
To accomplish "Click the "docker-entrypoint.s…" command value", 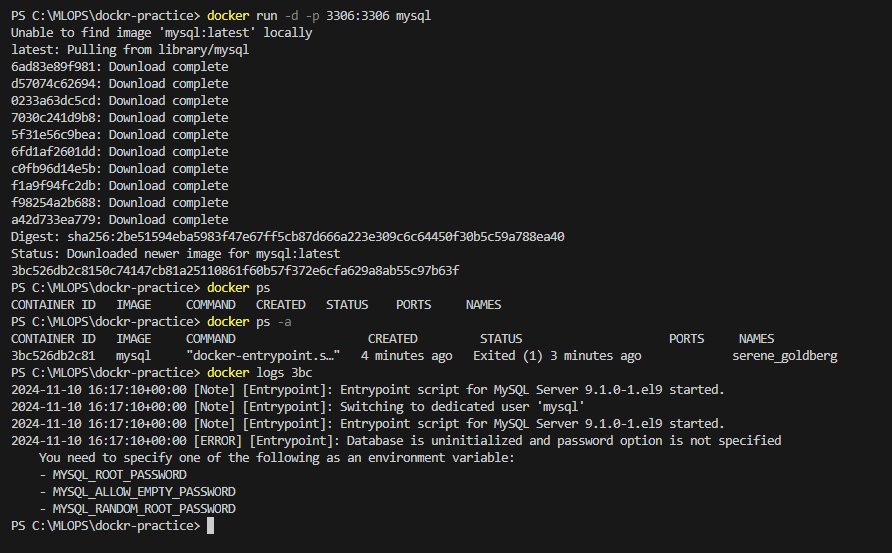I will point(263,356).
